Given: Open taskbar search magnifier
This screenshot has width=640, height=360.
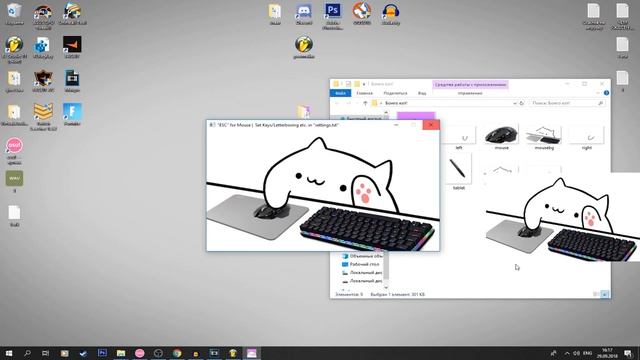Looking at the screenshot, I should pos(27,353).
